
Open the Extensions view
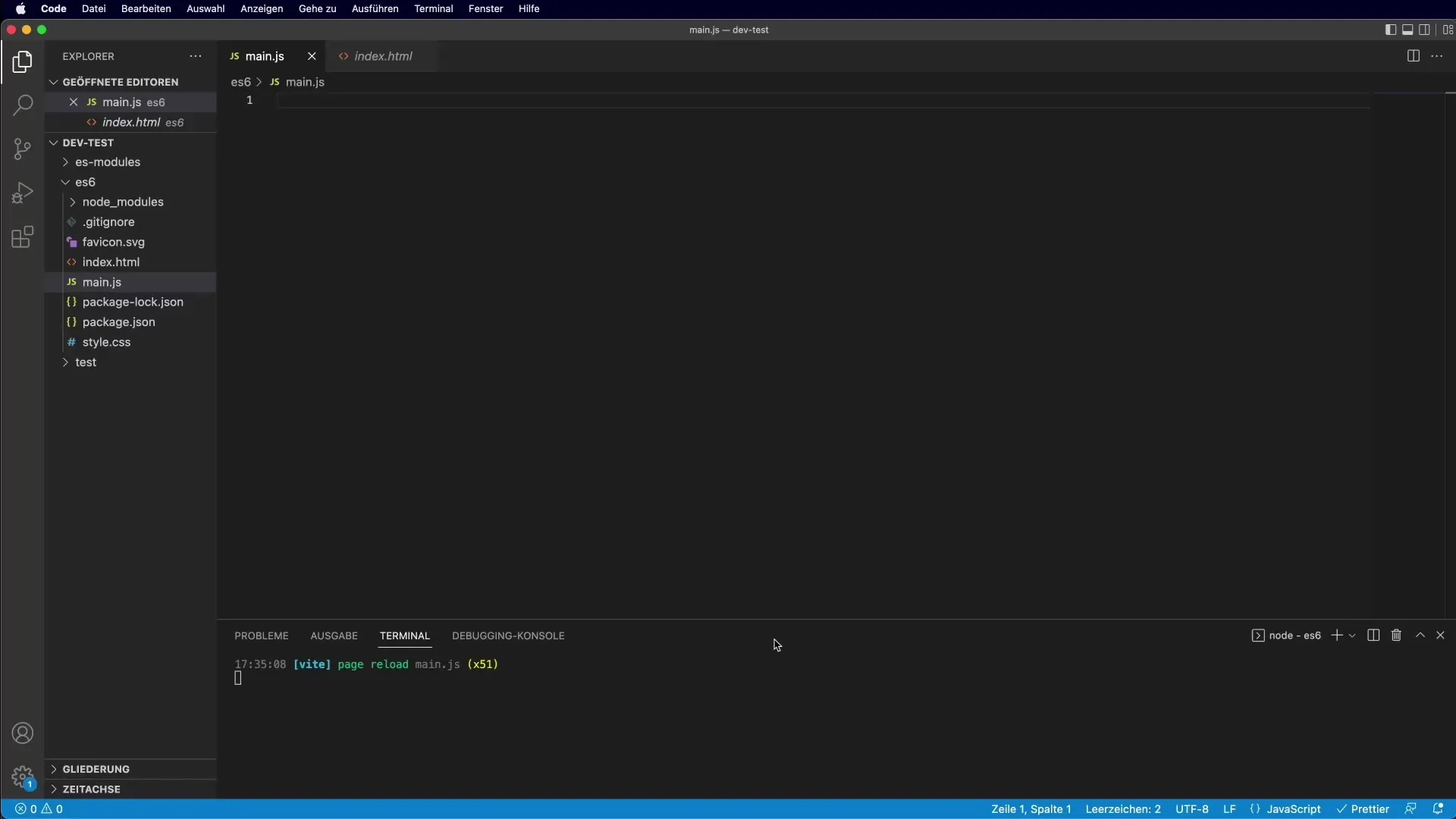tap(23, 237)
